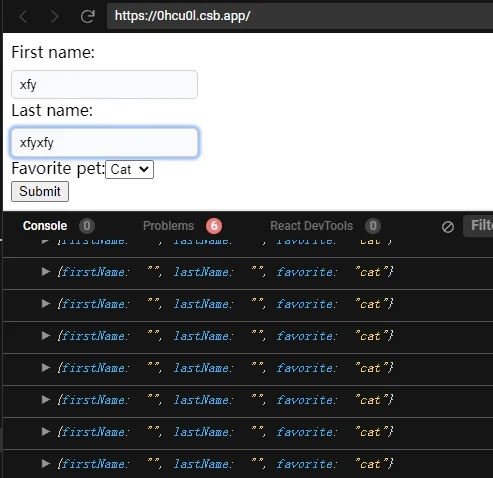
Task: Switch to the React DevTools tab
Action: [311, 226]
